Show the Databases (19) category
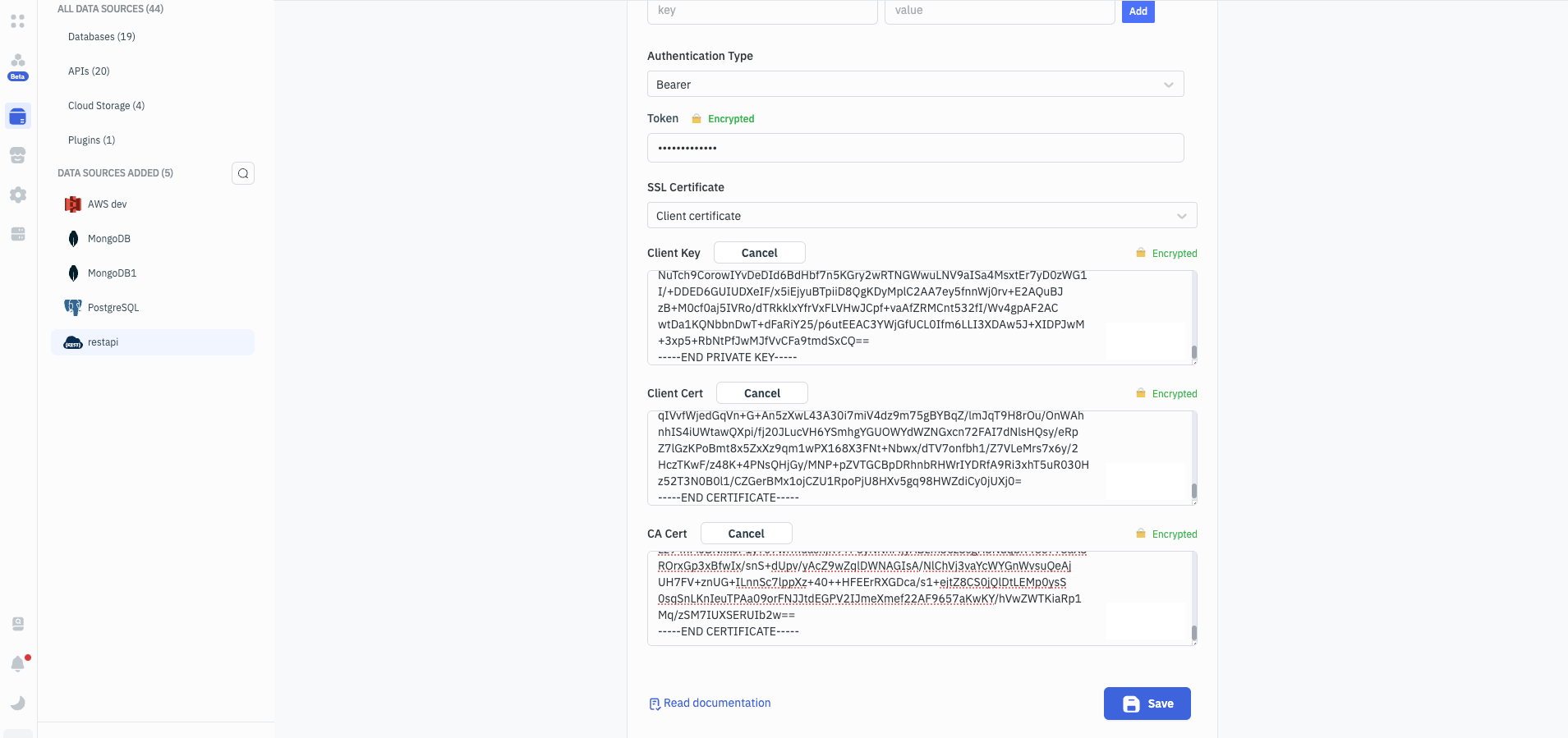This screenshot has width=1568, height=738. click(102, 37)
